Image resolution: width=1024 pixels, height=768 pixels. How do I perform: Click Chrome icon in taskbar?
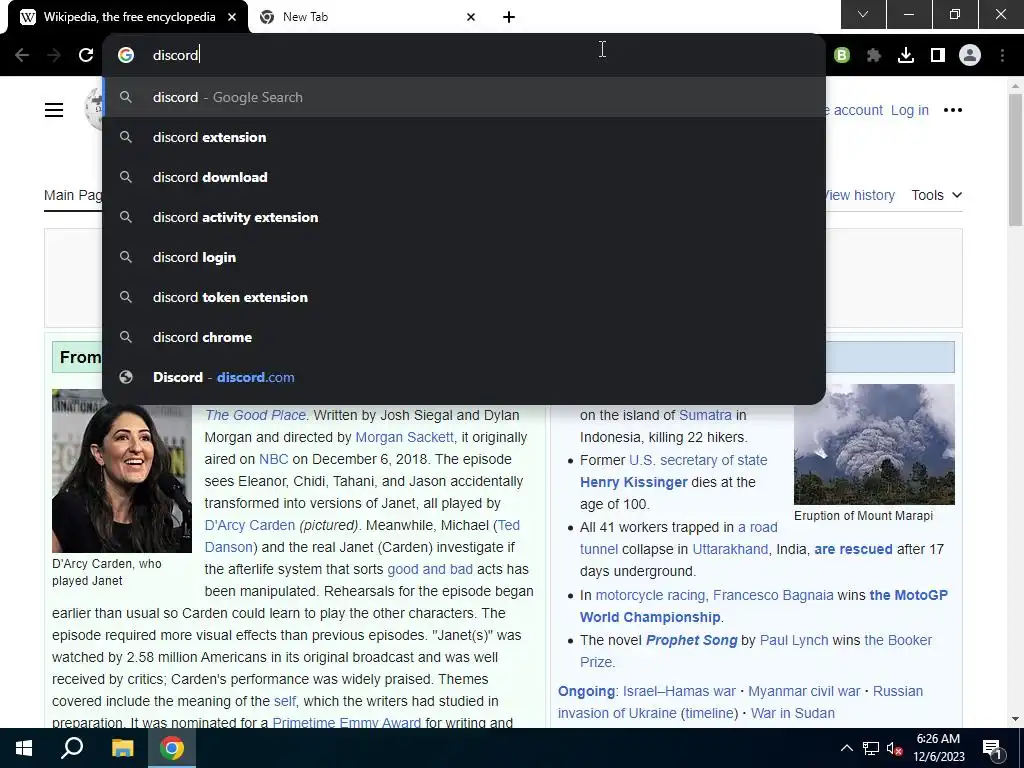tap(172, 748)
